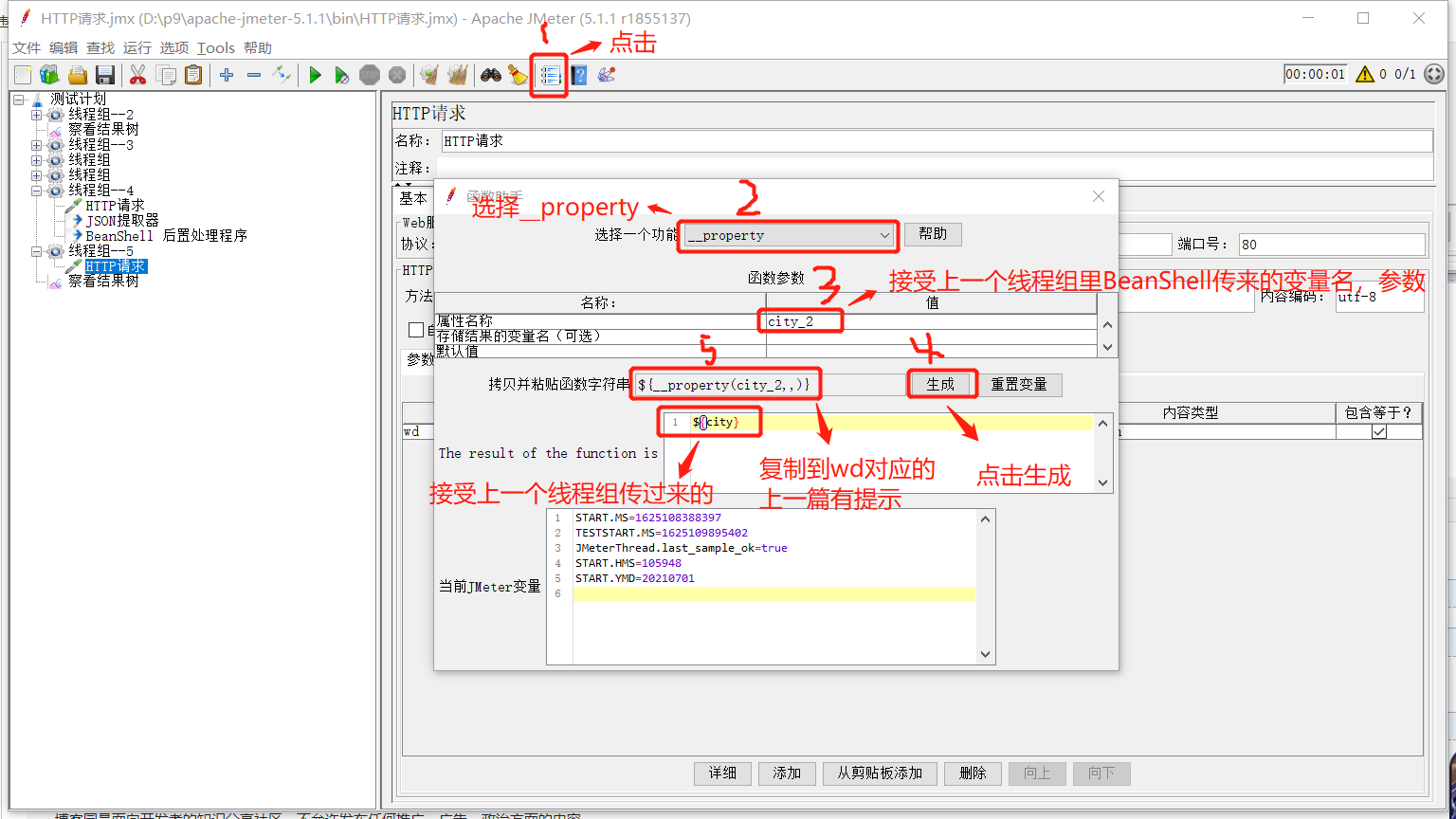The height and width of the screenshot is (819, 1456).
Task: Open Help via the blue question-mark book icon
Action: (x=579, y=75)
